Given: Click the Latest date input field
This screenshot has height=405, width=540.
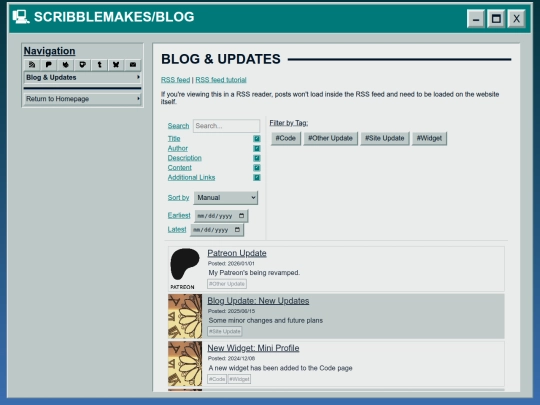Looking at the screenshot, I should pyautogui.click(x=217, y=230).
